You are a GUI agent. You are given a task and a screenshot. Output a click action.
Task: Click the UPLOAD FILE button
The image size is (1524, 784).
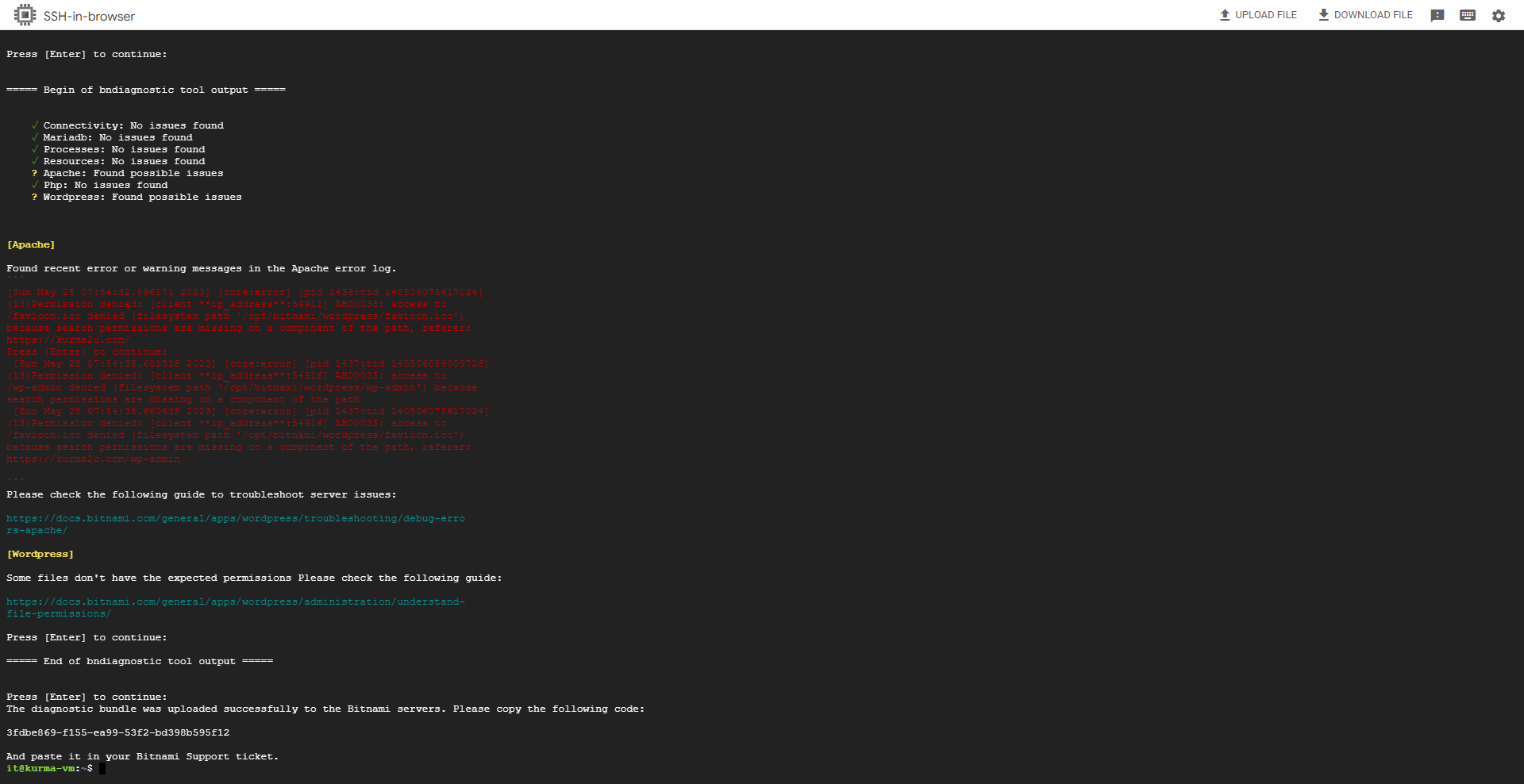1258,14
